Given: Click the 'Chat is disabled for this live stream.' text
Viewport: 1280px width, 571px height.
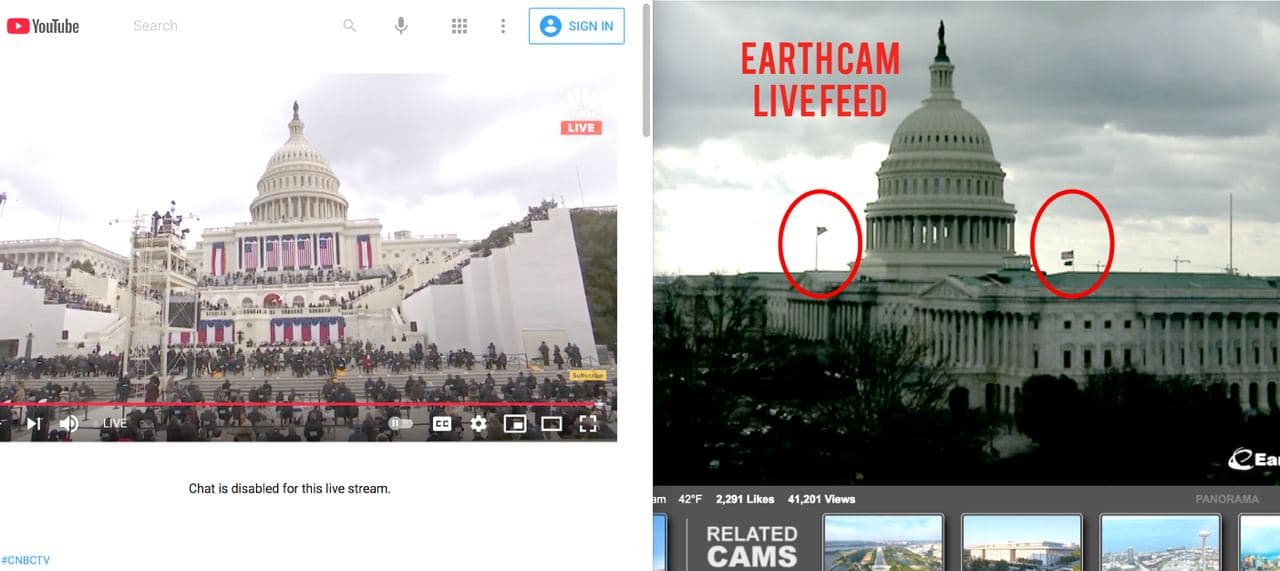Looking at the screenshot, I should pos(289,489).
